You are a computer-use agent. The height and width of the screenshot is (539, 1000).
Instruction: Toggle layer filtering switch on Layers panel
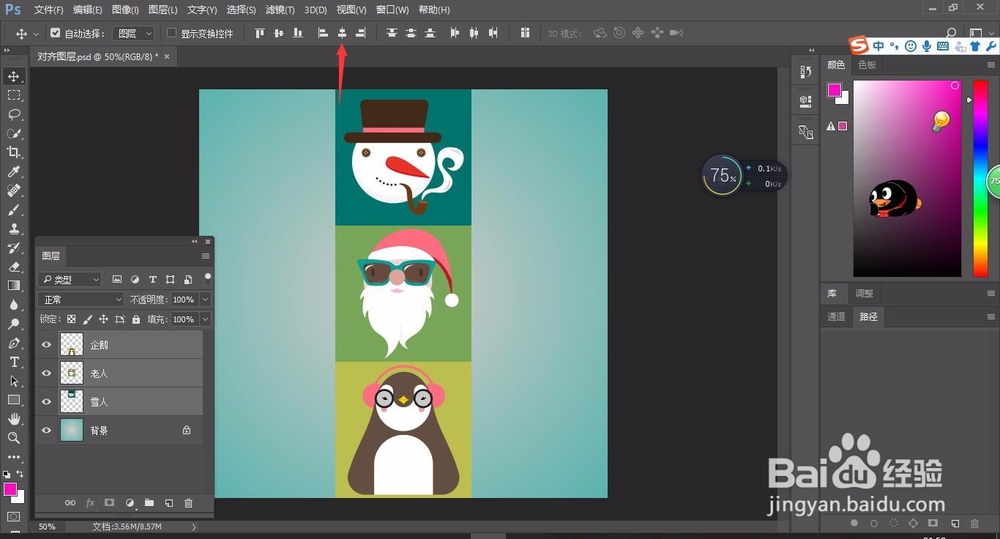[x=207, y=279]
